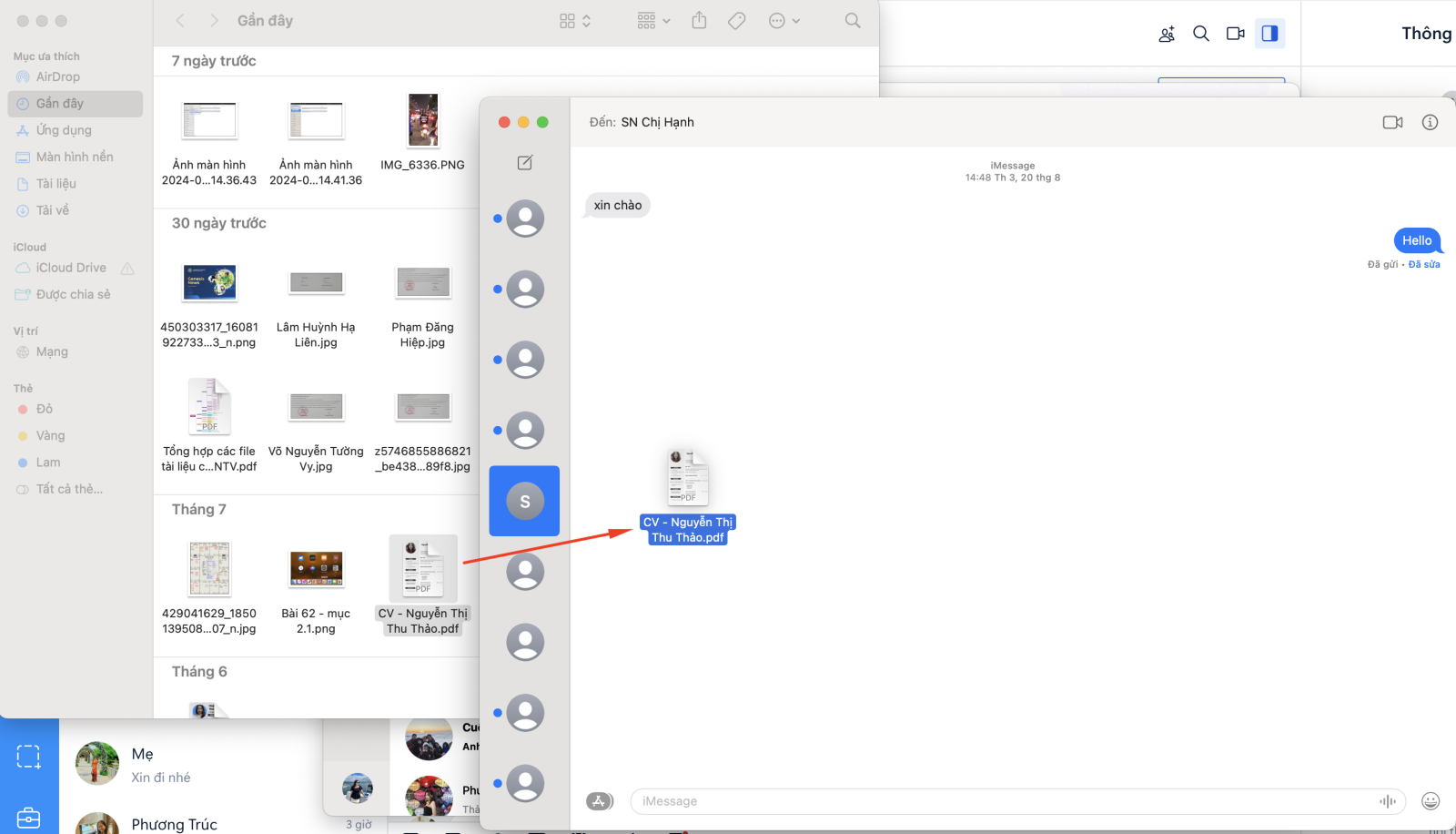This screenshot has height=834, width=1456.
Task: Go back in Finder navigation
Action: pos(180,20)
